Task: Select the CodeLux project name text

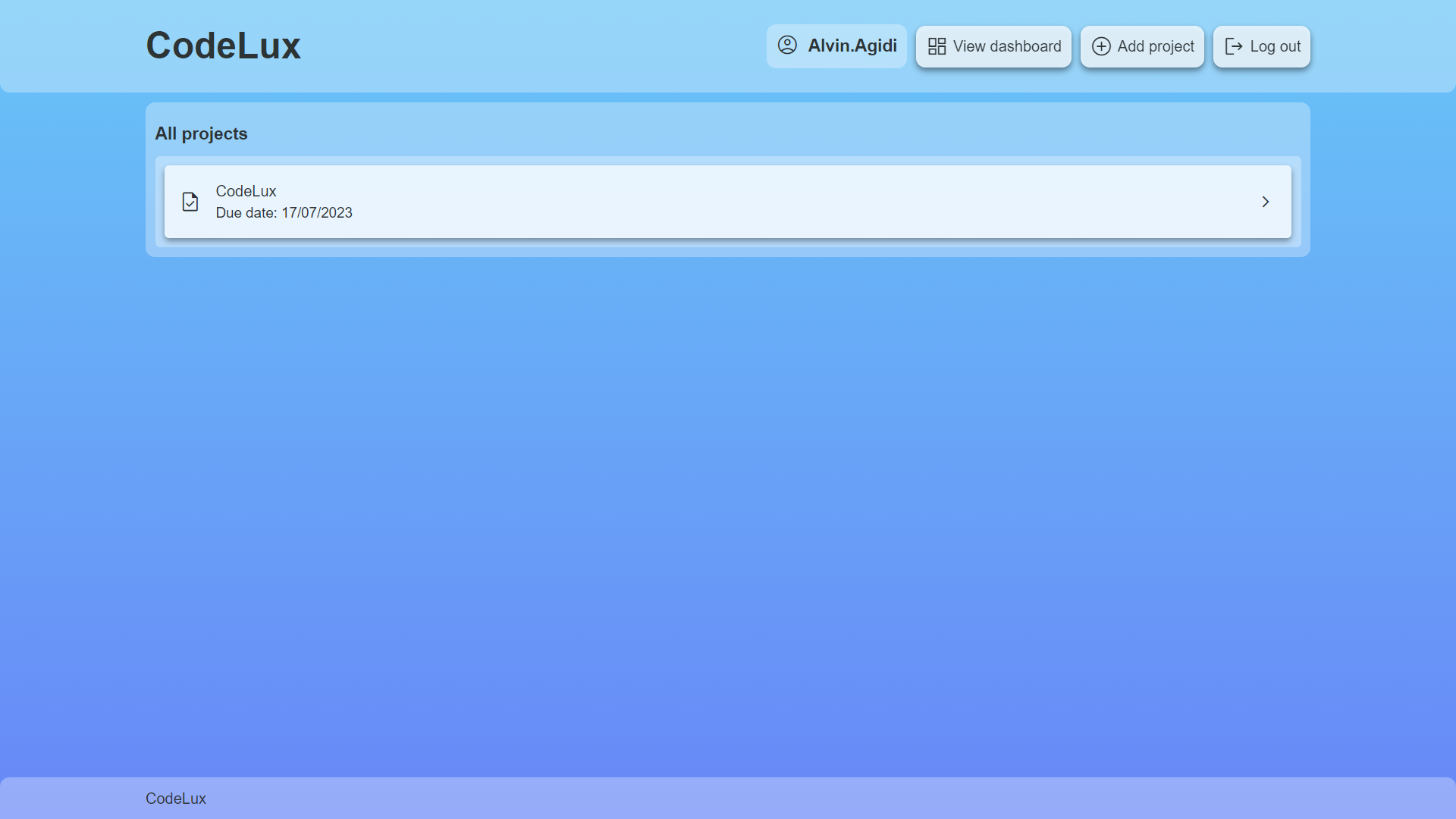Action: click(246, 191)
